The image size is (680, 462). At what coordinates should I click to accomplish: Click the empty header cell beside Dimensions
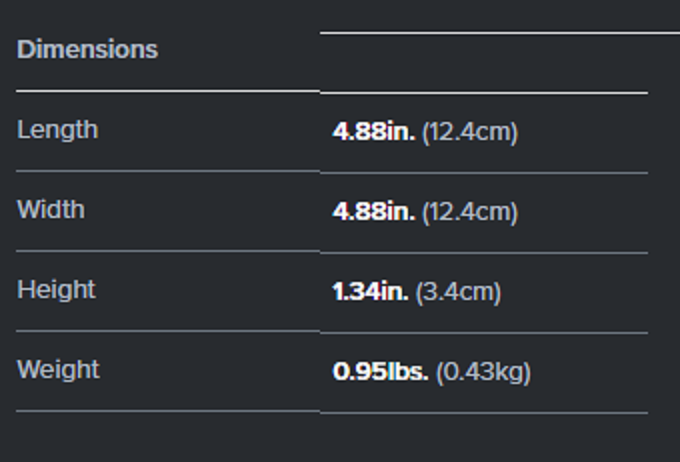pyautogui.click(x=483, y=62)
